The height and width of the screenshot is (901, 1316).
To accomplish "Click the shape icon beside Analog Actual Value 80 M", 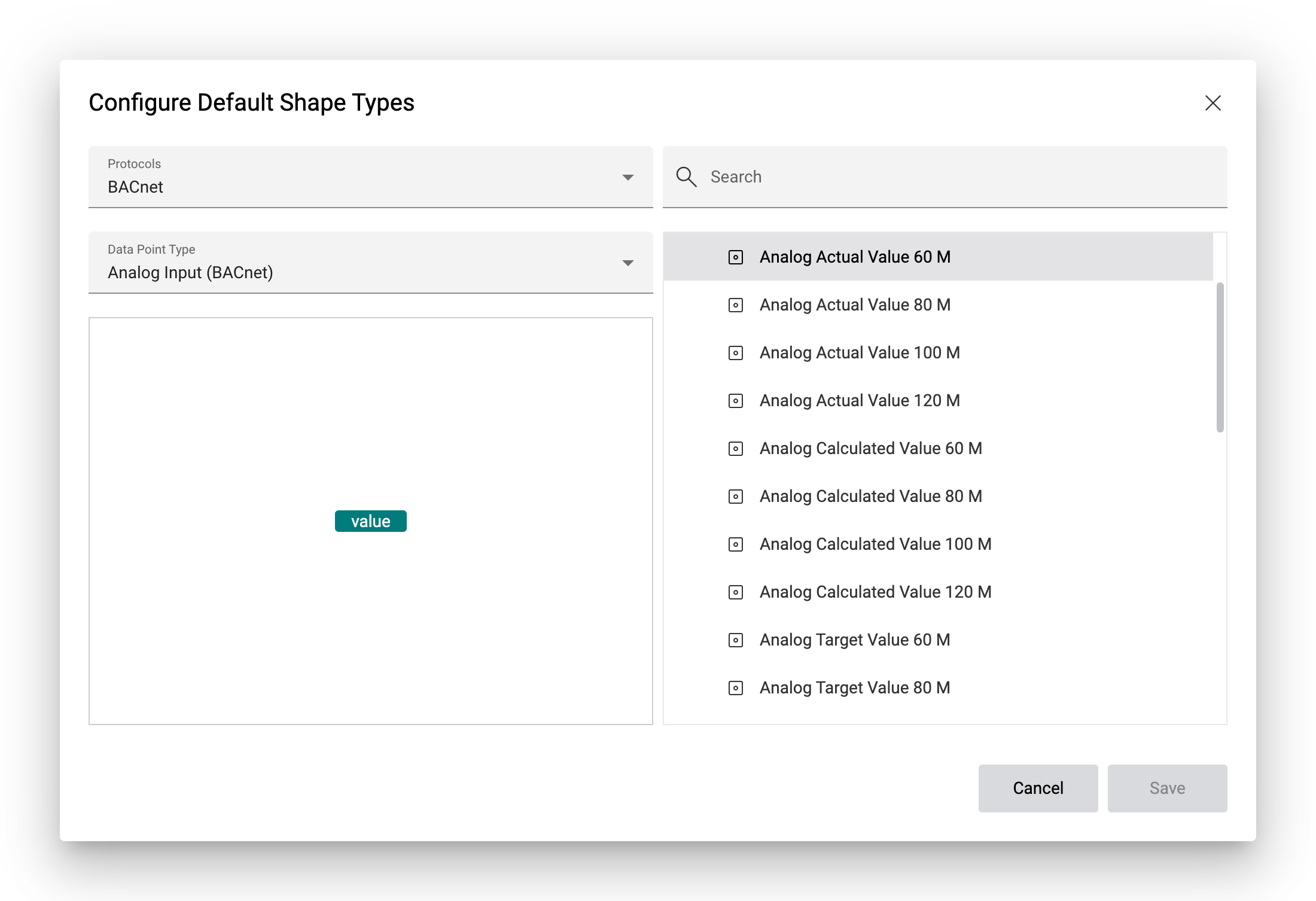I will click(x=735, y=305).
